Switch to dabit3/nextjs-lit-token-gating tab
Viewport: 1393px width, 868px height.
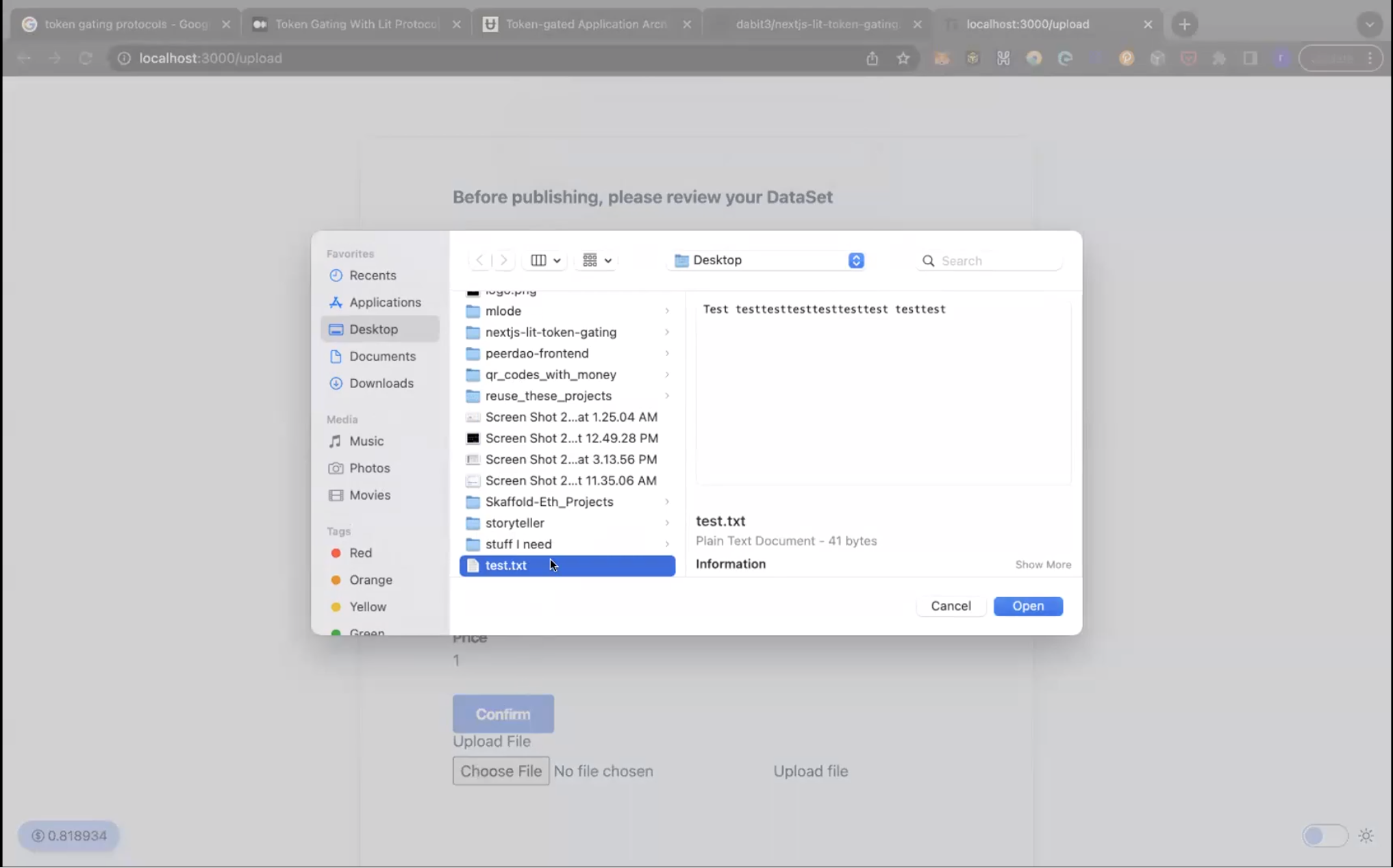(x=816, y=24)
